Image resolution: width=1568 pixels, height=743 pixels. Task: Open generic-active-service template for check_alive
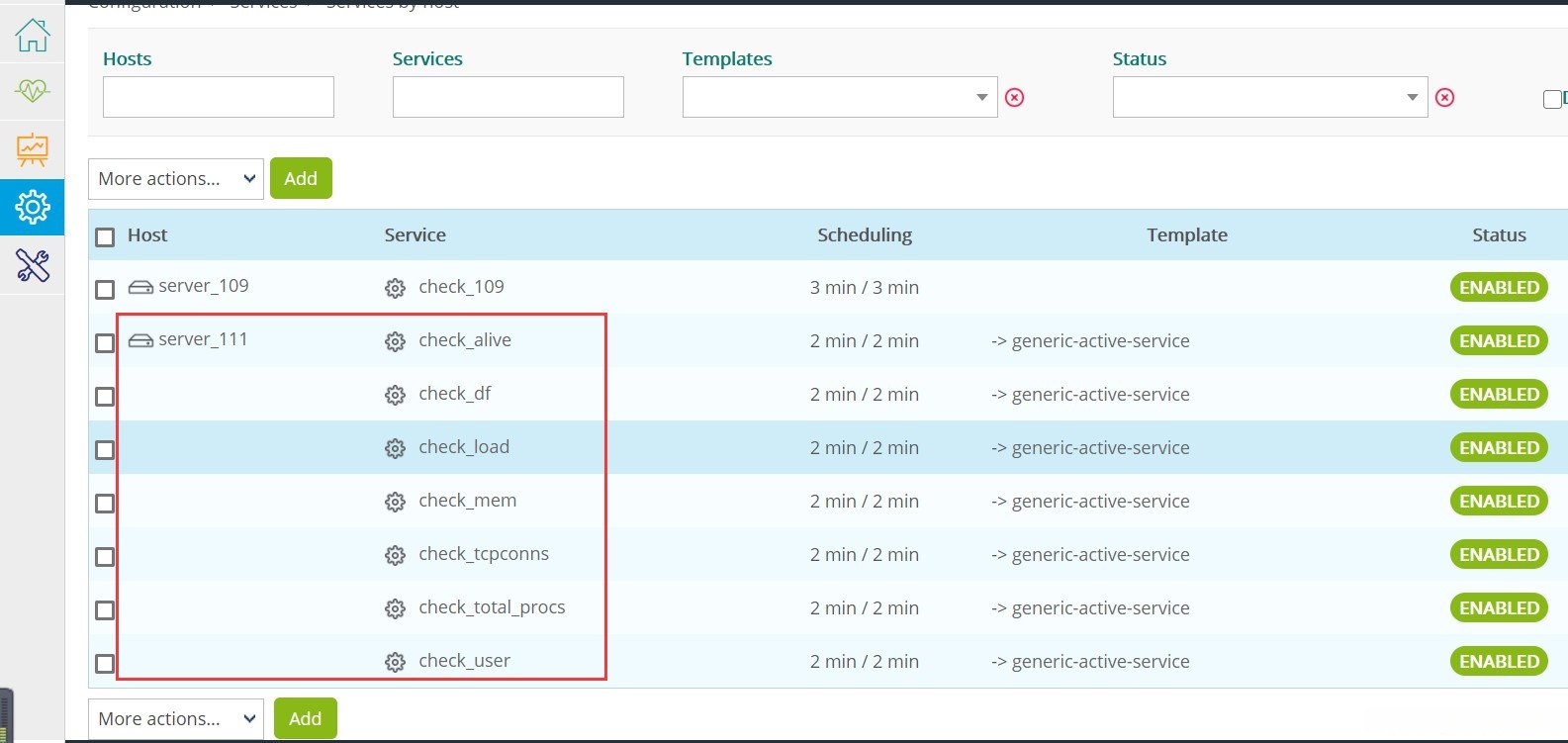1101,341
